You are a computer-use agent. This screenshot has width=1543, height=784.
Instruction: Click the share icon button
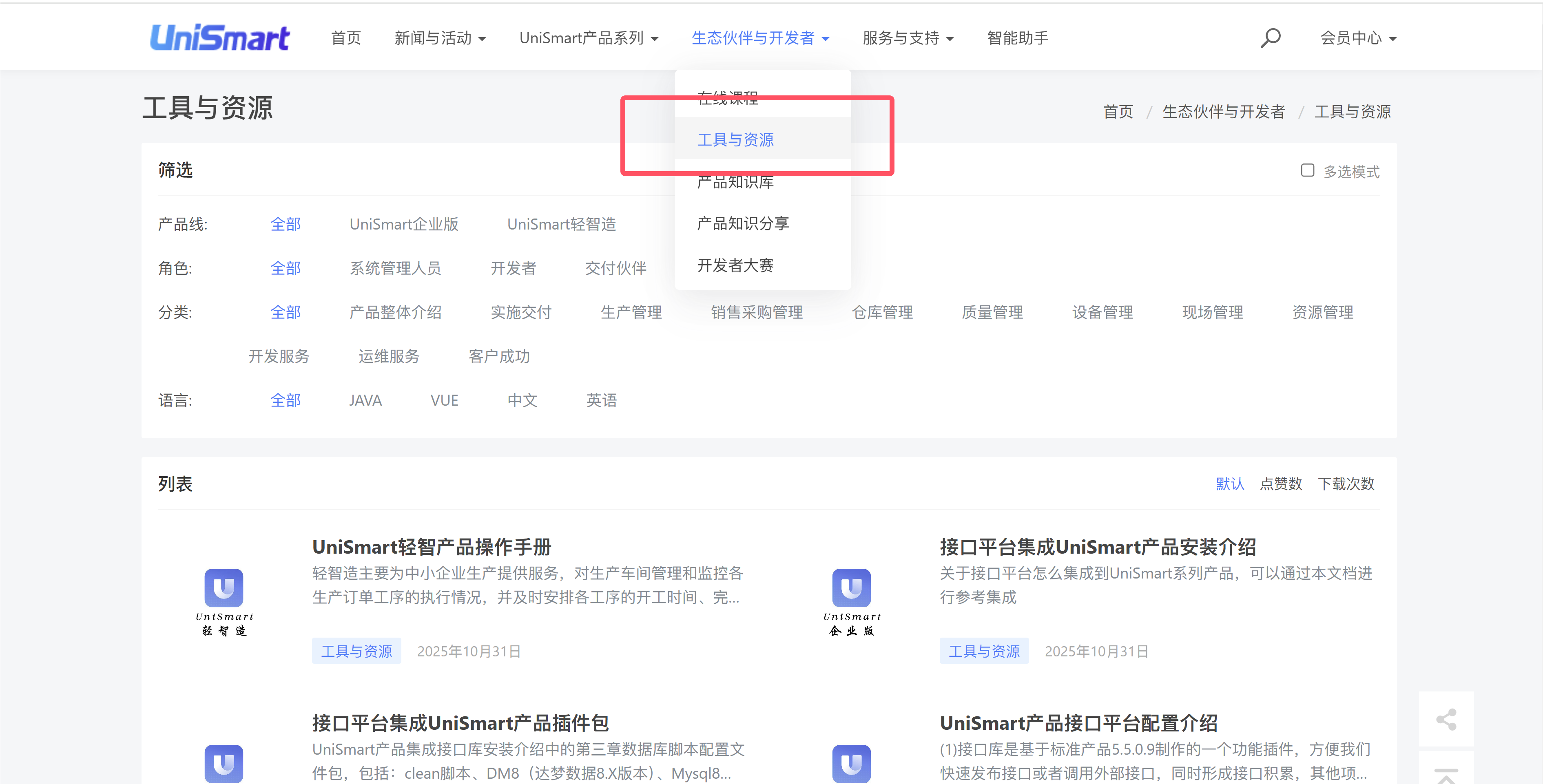(x=1446, y=719)
